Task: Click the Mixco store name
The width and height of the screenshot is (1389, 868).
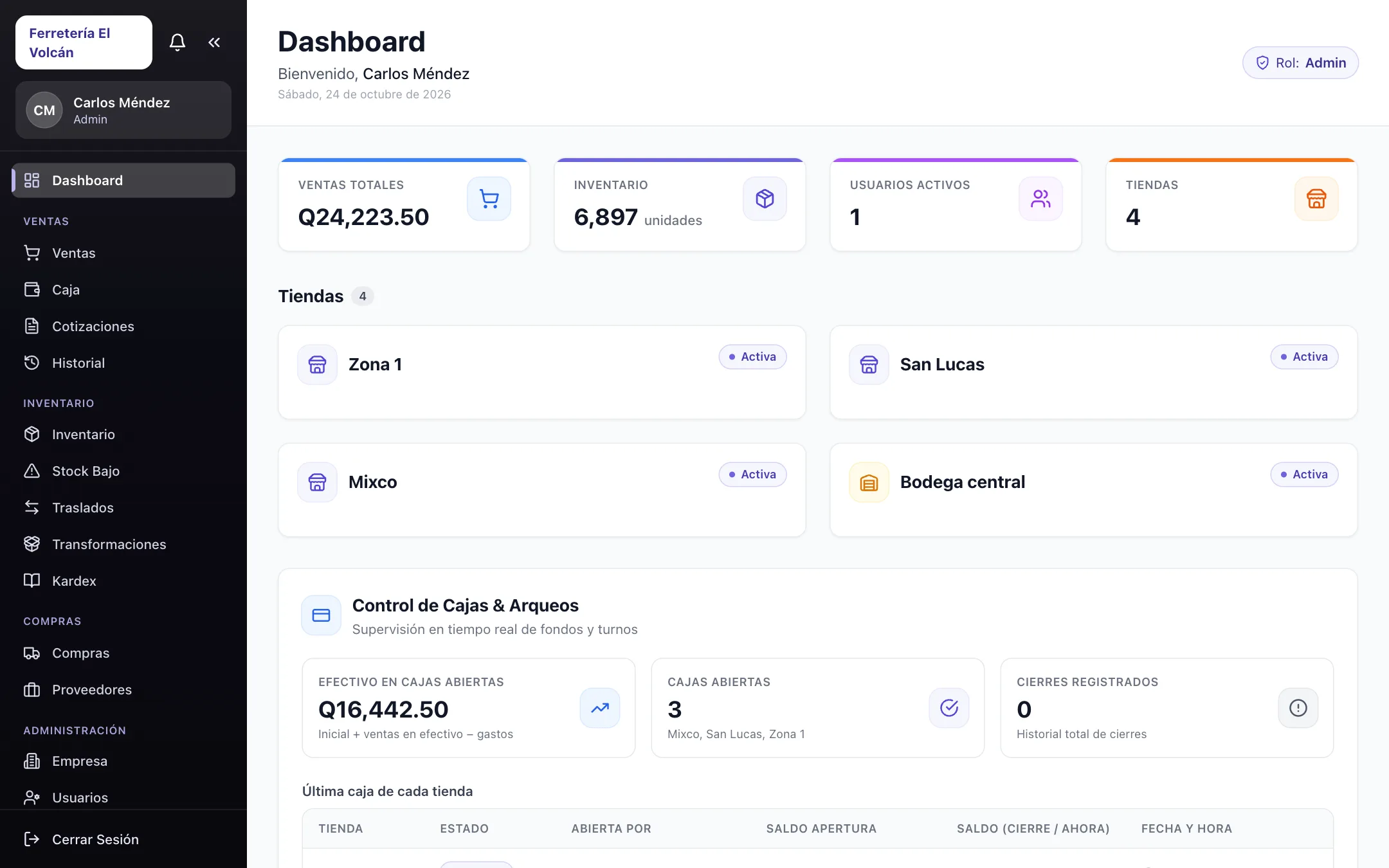Action: (373, 482)
